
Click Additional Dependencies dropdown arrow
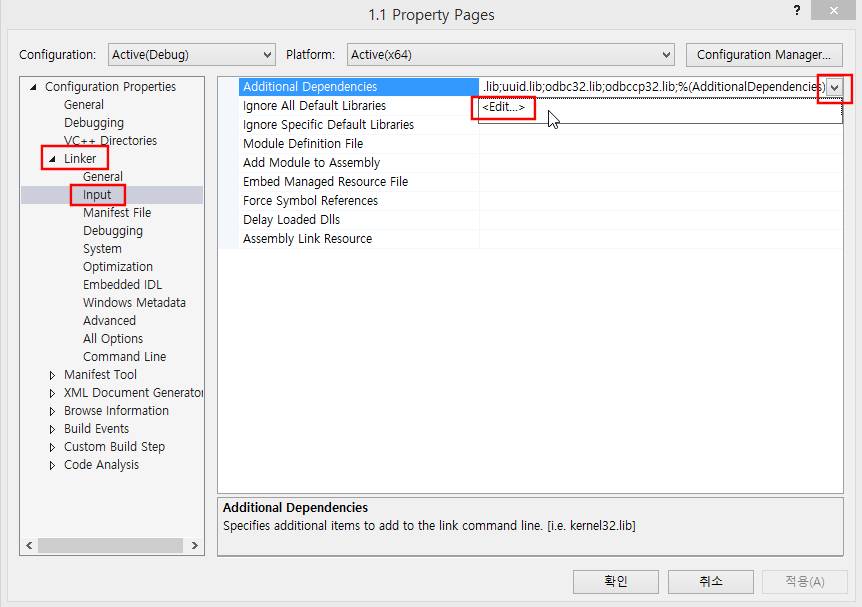click(x=834, y=88)
